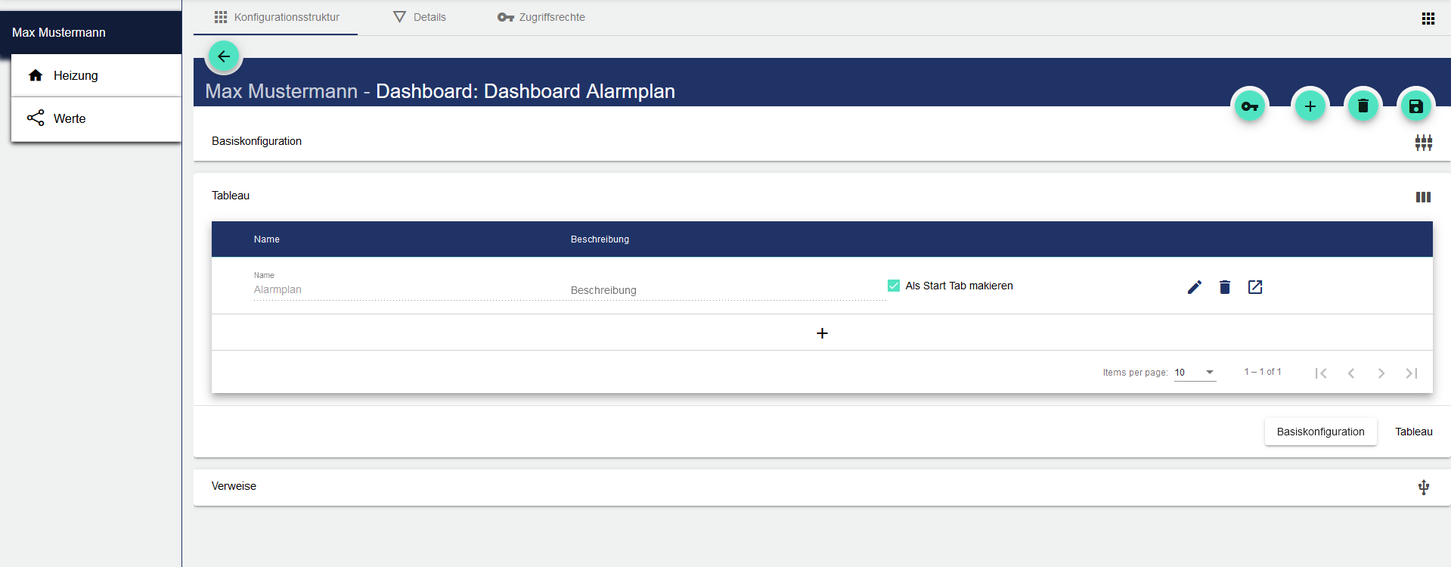Switch to the Zugriffsrechte tab
This screenshot has height=567, width=1451.
coord(541,17)
